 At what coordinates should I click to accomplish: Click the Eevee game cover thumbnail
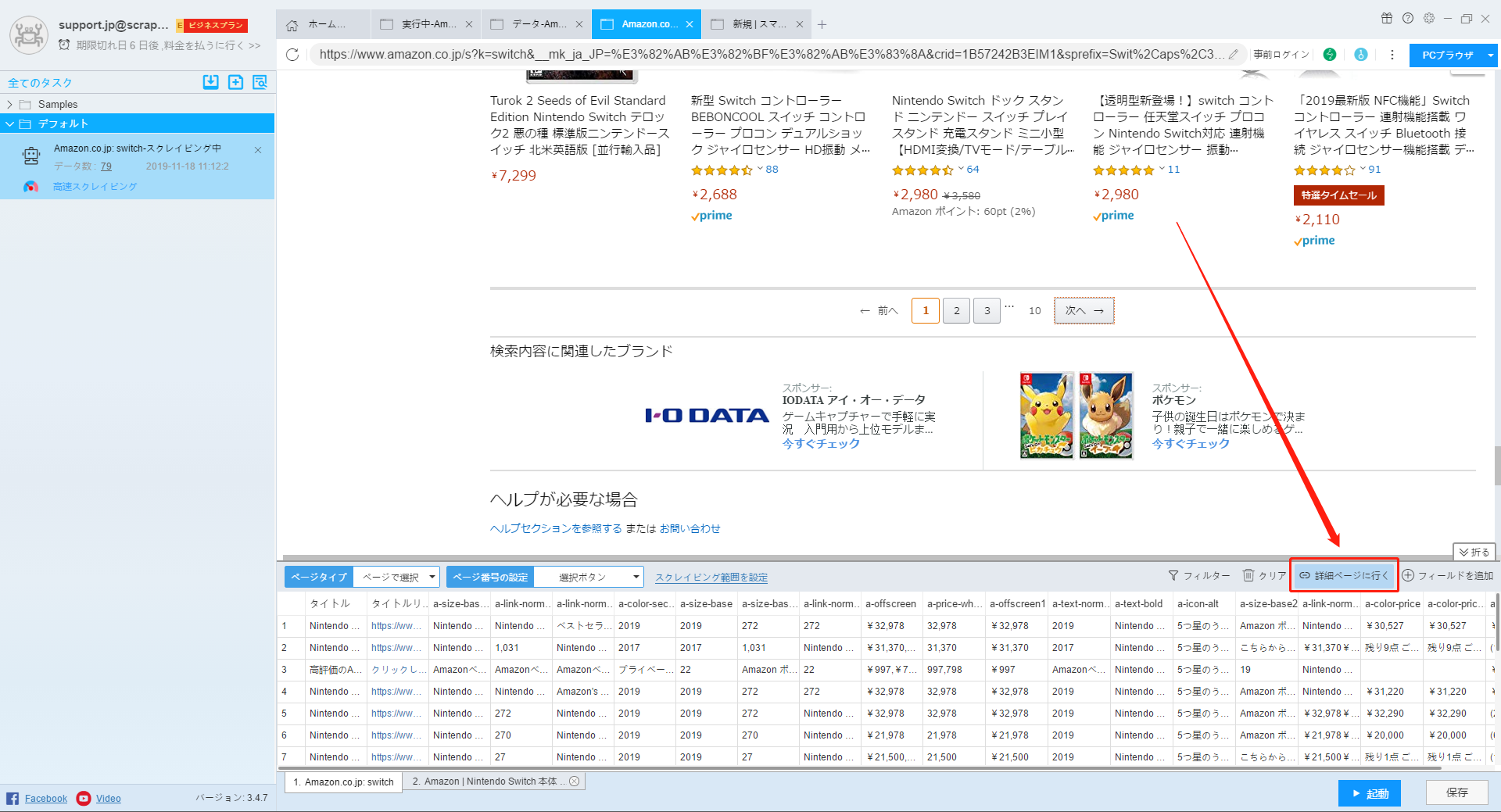coord(1106,416)
